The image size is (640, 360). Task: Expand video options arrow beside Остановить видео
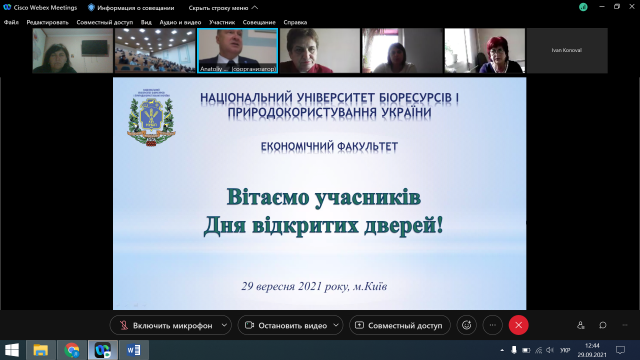(336, 325)
